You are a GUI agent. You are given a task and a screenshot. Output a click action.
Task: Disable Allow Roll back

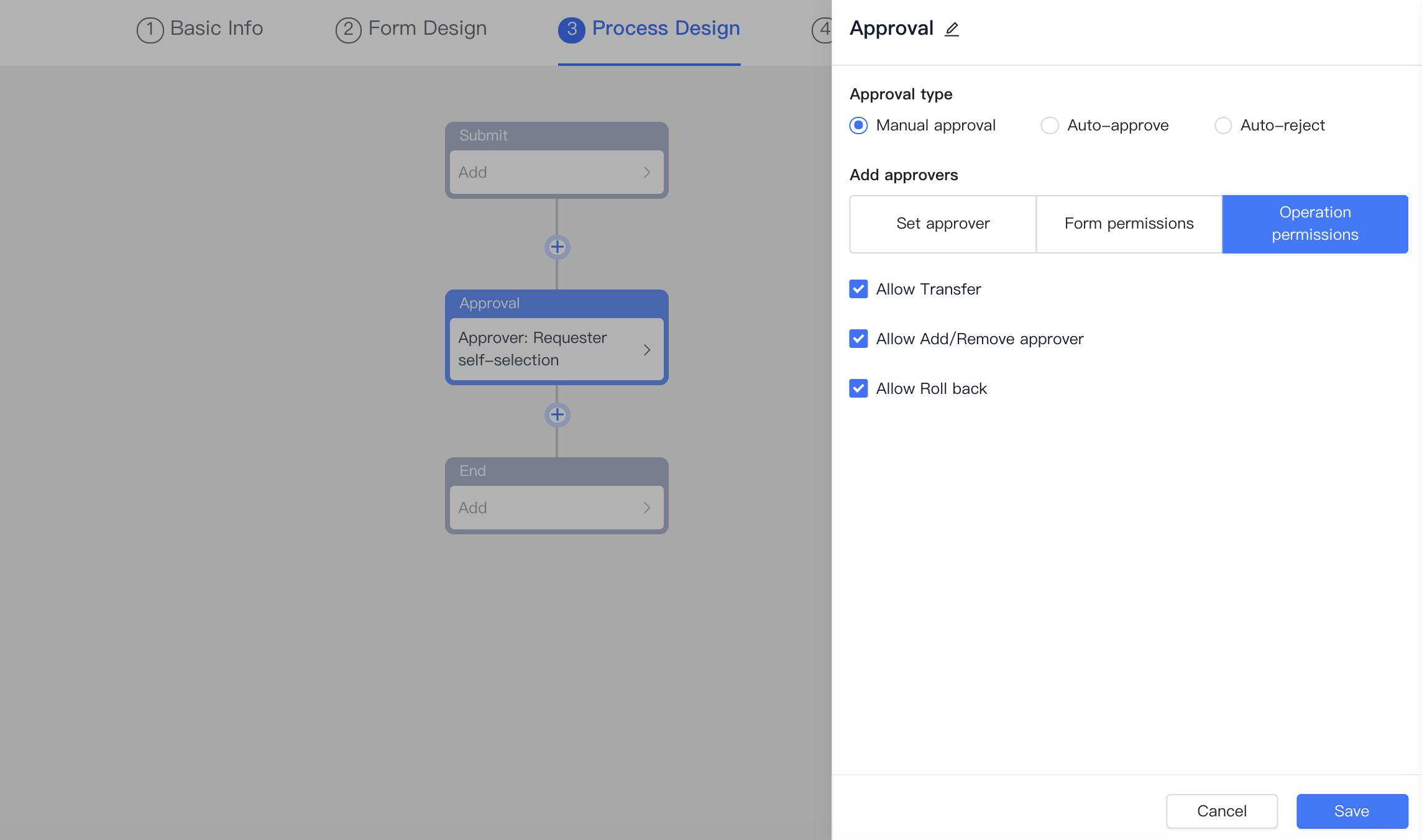pyautogui.click(x=858, y=388)
